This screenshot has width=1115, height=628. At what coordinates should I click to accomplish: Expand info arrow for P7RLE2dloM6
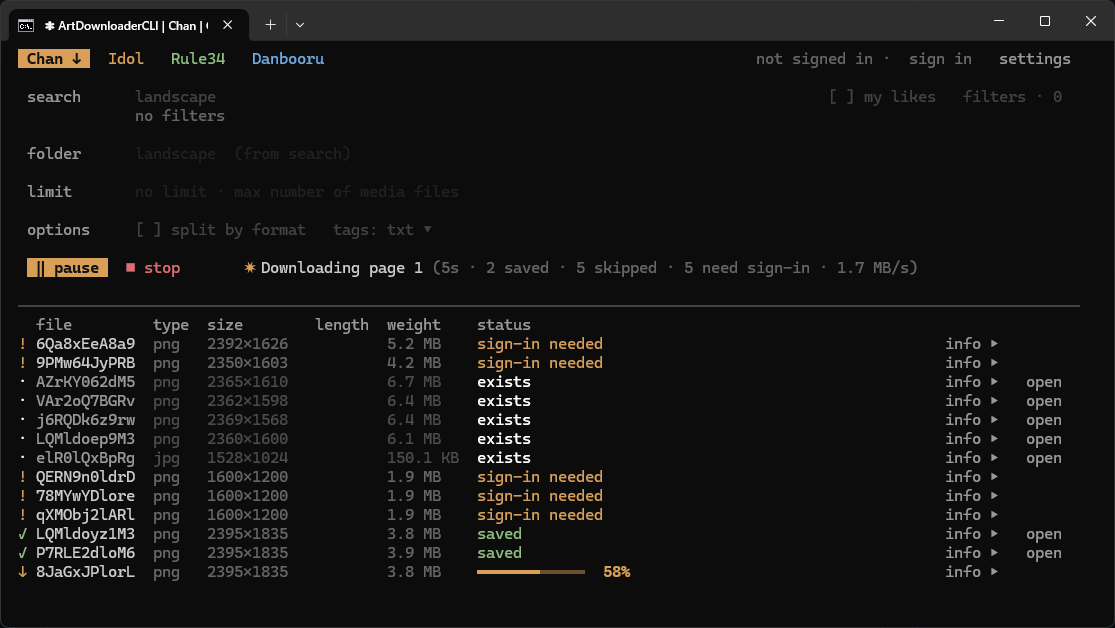click(x=994, y=553)
